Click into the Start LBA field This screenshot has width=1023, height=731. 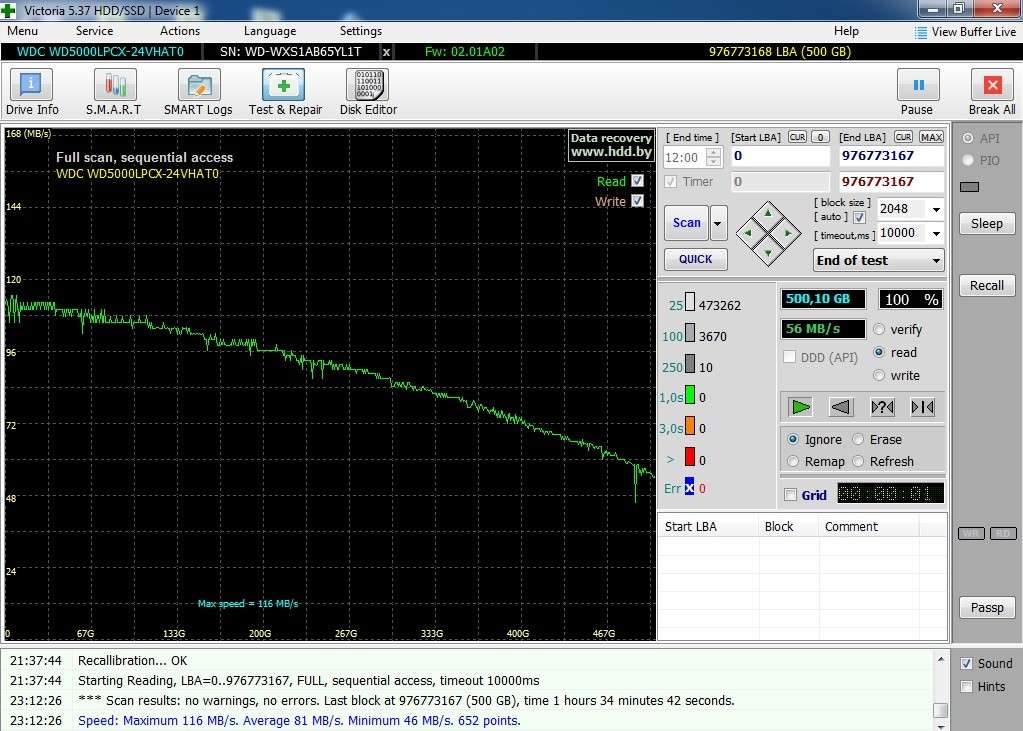click(779, 157)
